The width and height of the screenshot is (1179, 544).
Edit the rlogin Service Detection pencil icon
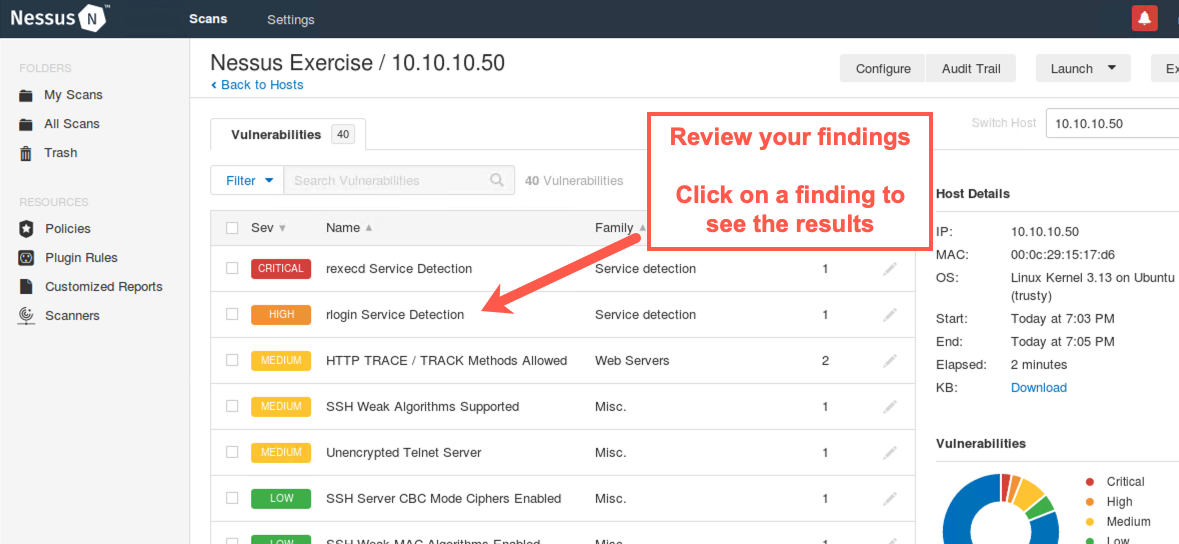[890, 315]
